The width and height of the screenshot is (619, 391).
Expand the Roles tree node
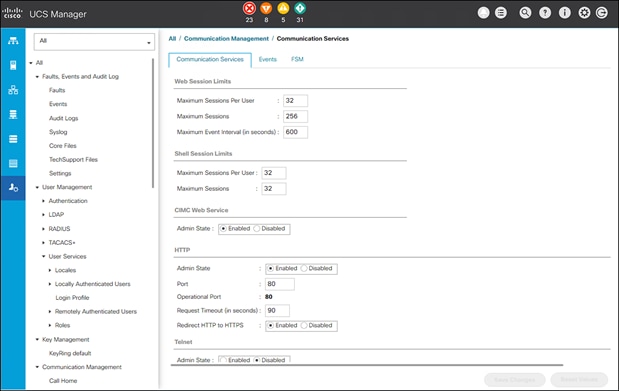click(x=50, y=325)
